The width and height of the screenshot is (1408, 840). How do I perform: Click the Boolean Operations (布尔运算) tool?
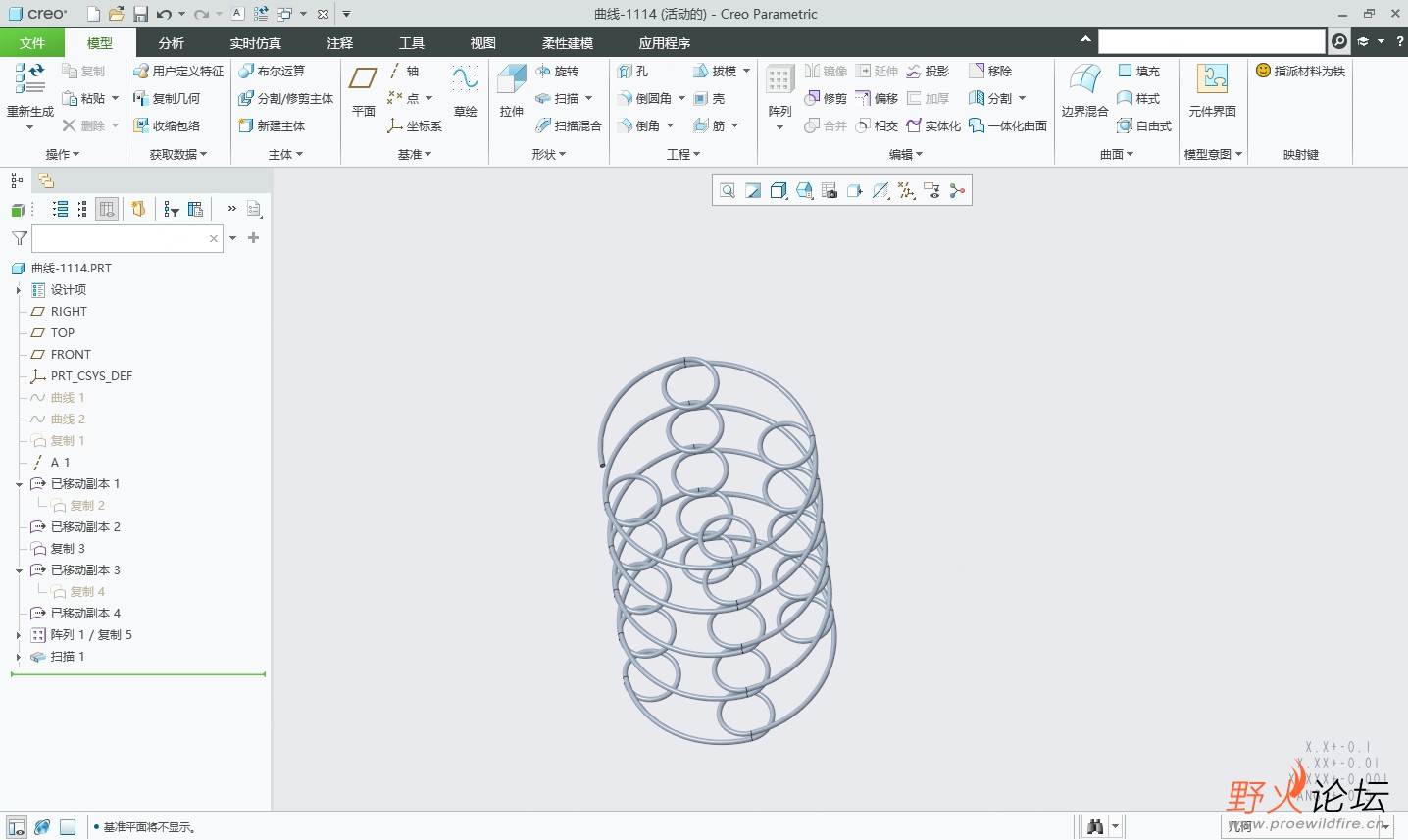coord(272,71)
